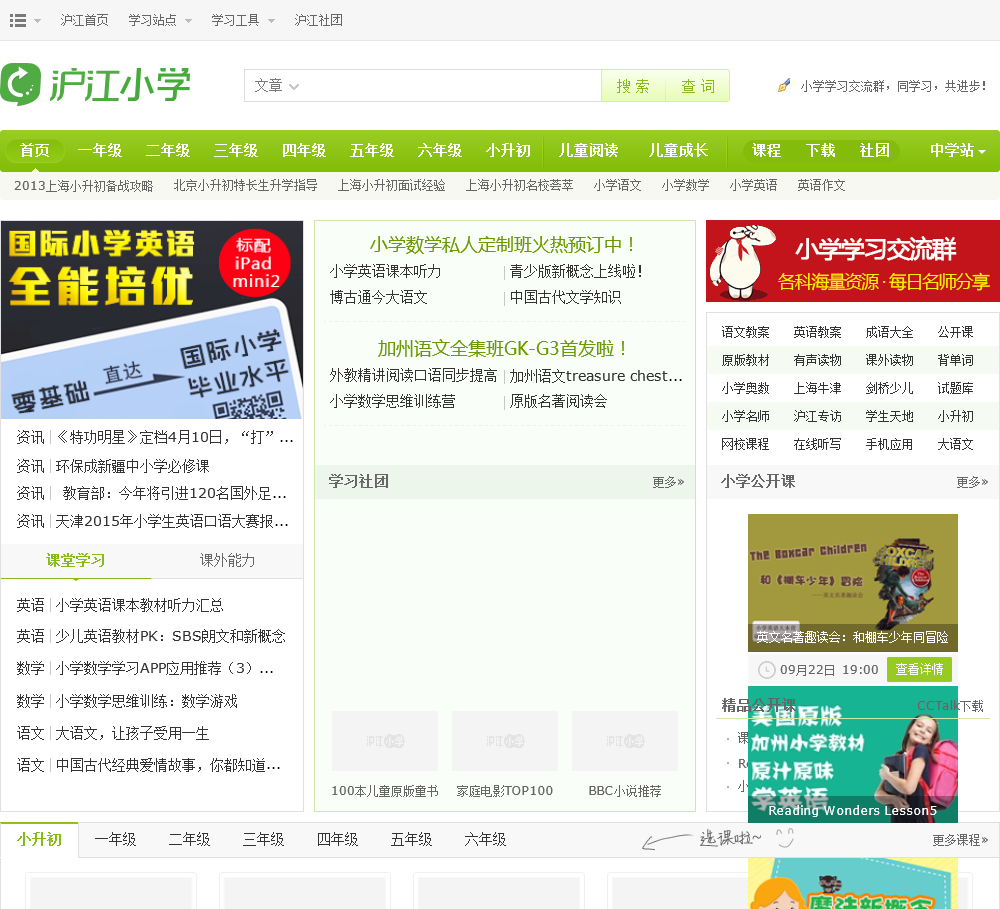Open 英语作文 sub-nav link

pos(821,186)
